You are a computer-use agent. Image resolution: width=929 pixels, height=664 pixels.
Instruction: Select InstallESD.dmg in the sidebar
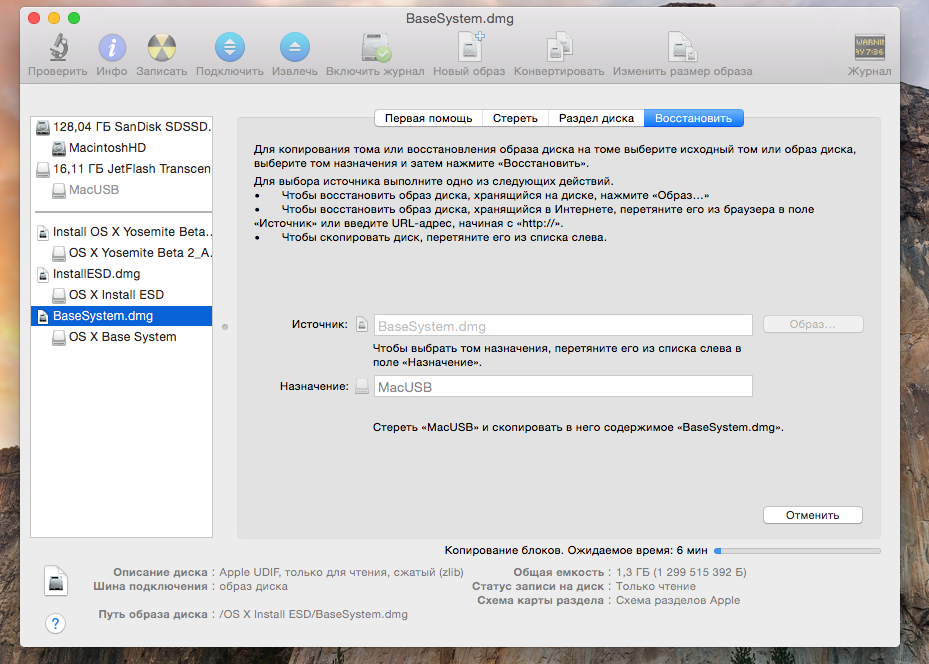[x=96, y=274]
